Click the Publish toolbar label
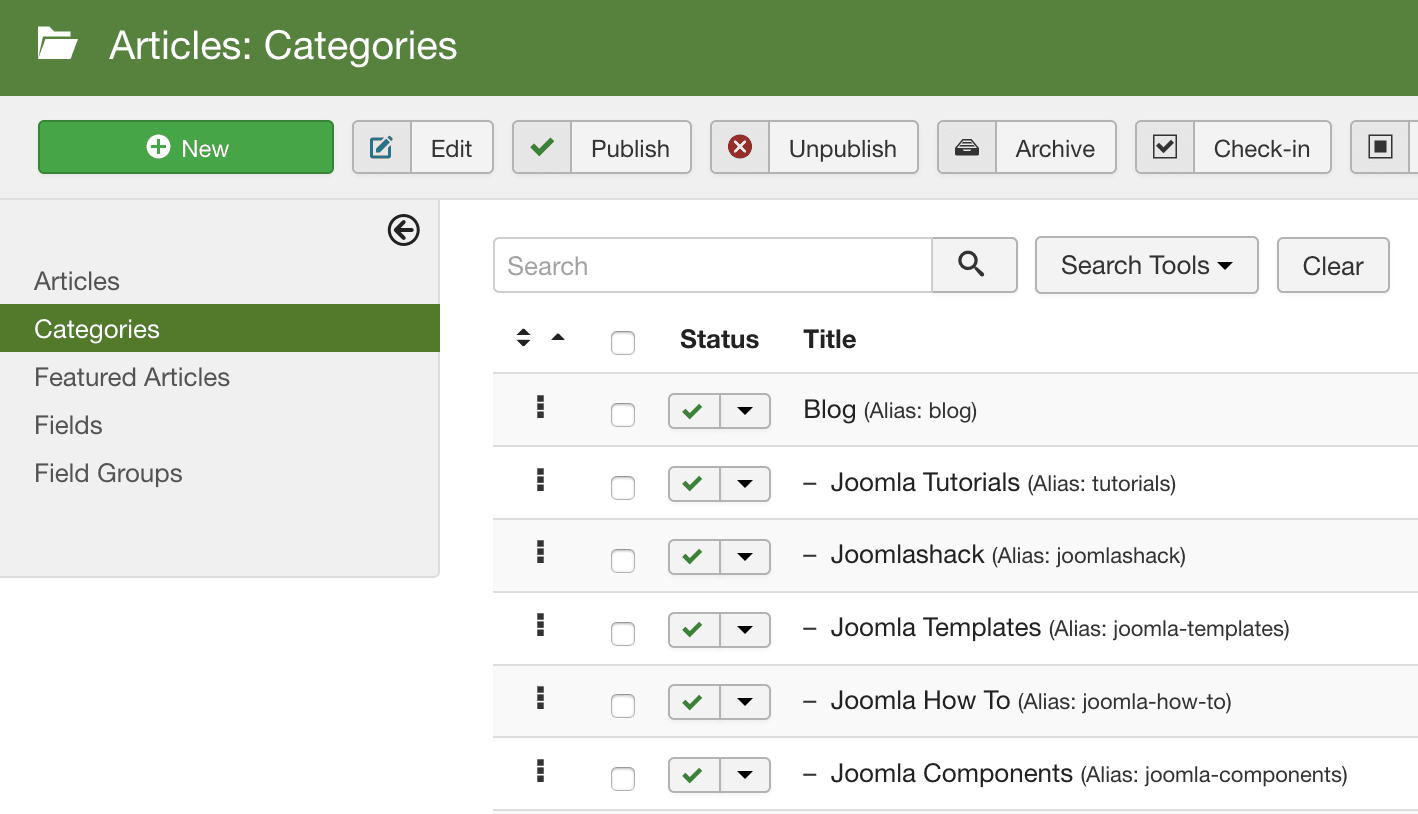 [630, 148]
